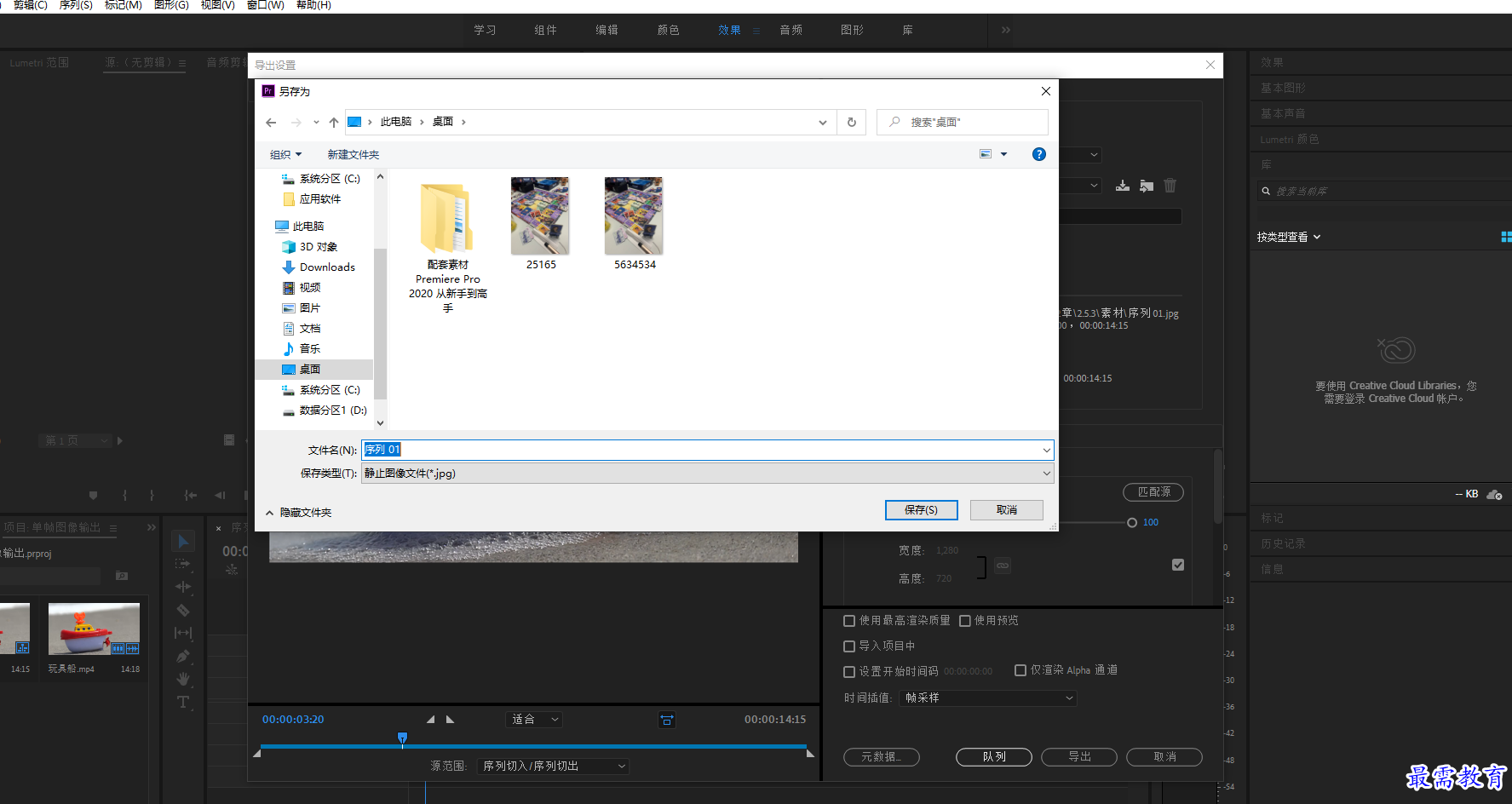Click the 队列 button
The width and height of the screenshot is (1512, 804).
(994, 757)
